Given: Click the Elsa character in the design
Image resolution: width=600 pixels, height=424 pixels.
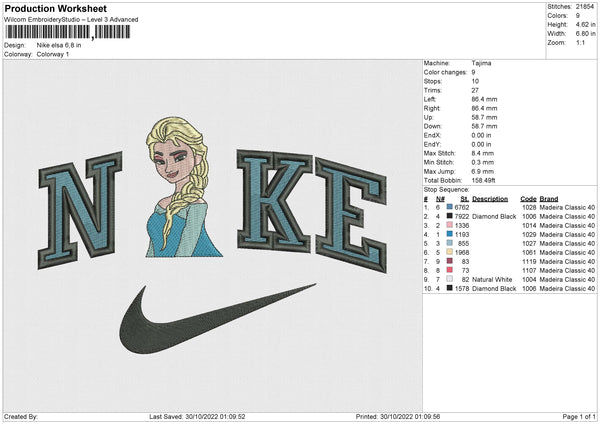Looking at the screenshot, I should tap(183, 187).
